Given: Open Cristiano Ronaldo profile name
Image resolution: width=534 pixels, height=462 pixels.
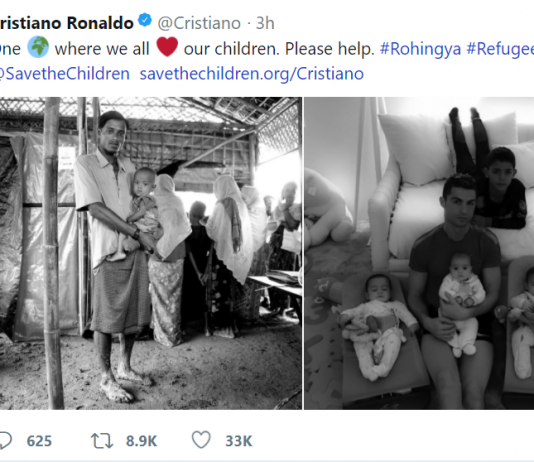Looking at the screenshot, I should (67, 23).
